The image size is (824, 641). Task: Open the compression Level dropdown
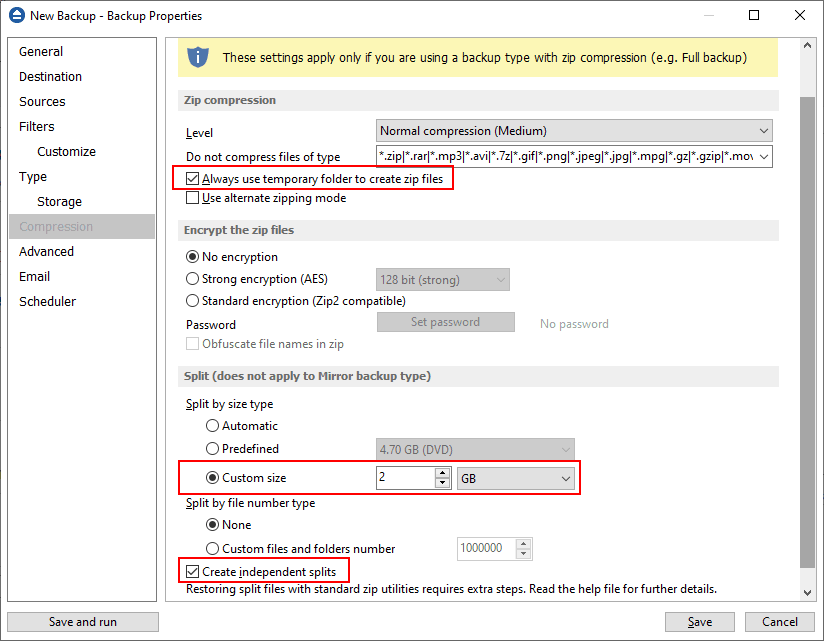(574, 131)
